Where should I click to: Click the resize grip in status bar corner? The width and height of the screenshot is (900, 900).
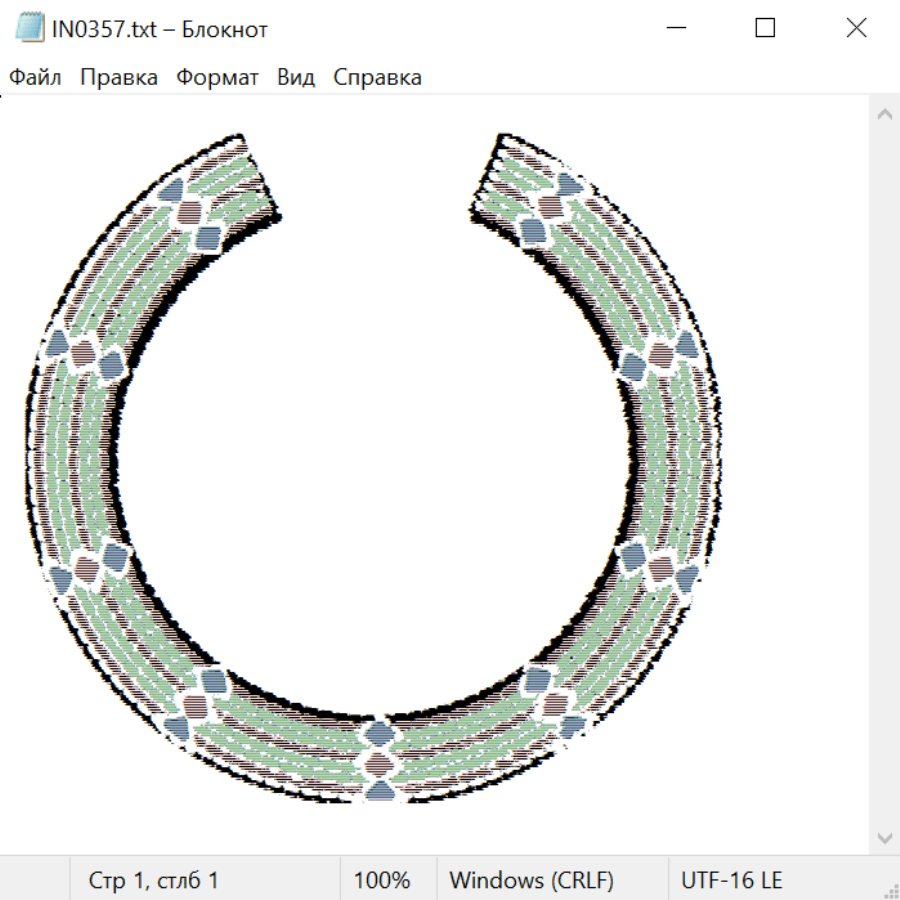point(890,890)
